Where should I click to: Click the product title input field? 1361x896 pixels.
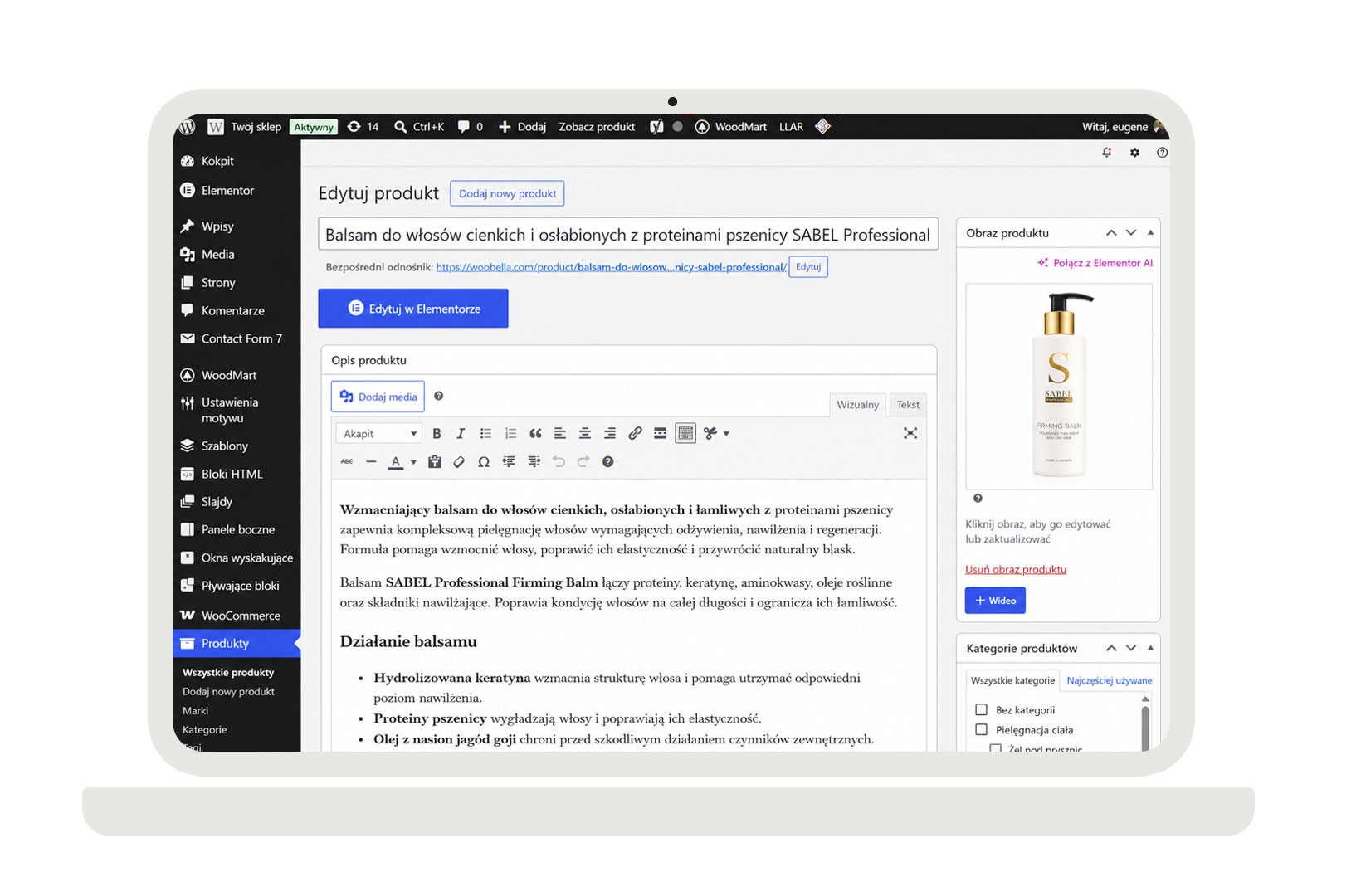(628, 235)
